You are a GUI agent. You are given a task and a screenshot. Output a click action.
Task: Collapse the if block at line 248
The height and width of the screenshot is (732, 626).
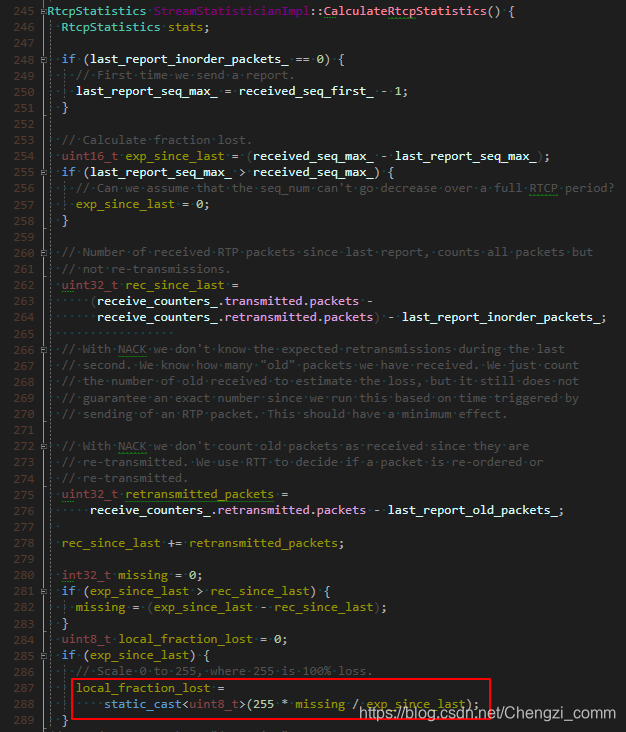[x=42, y=60]
